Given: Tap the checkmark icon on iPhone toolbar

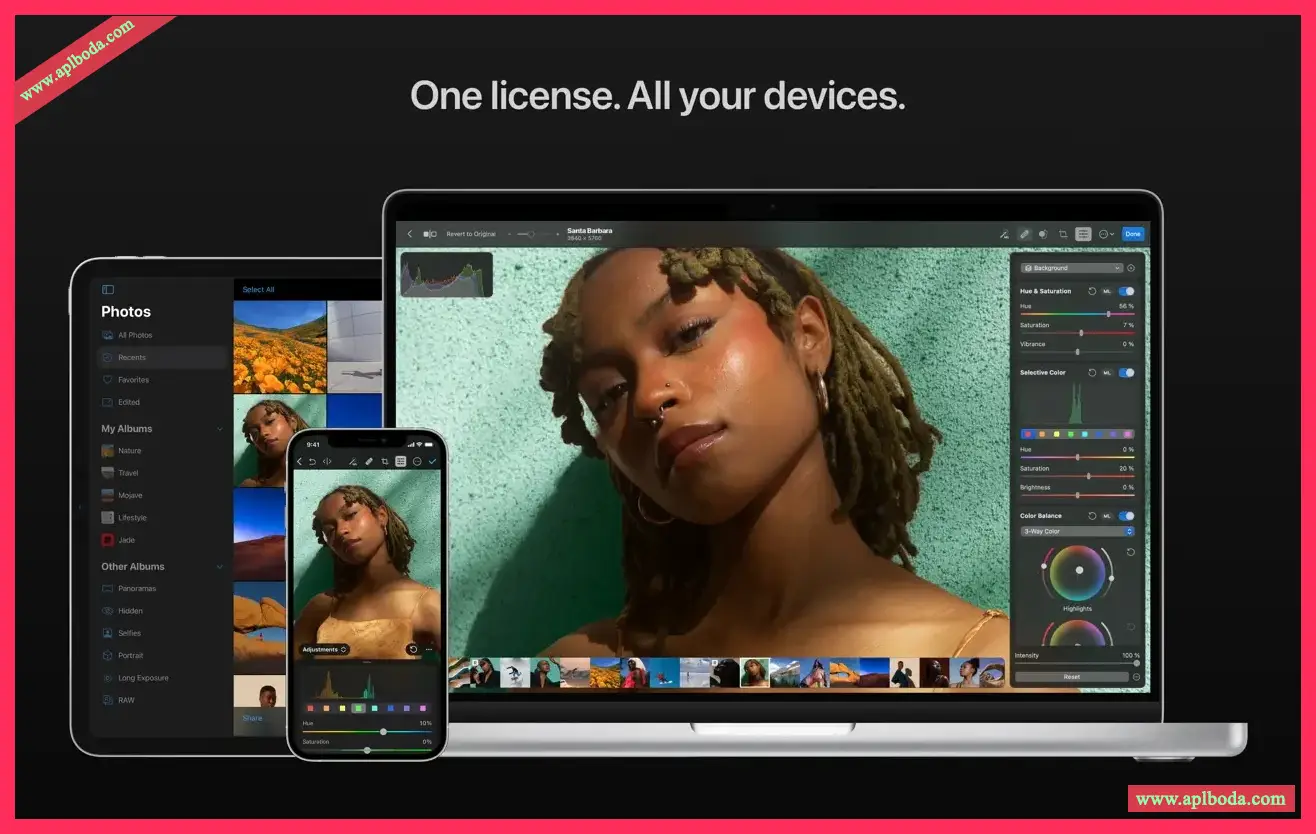Looking at the screenshot, I should point(432,461).
